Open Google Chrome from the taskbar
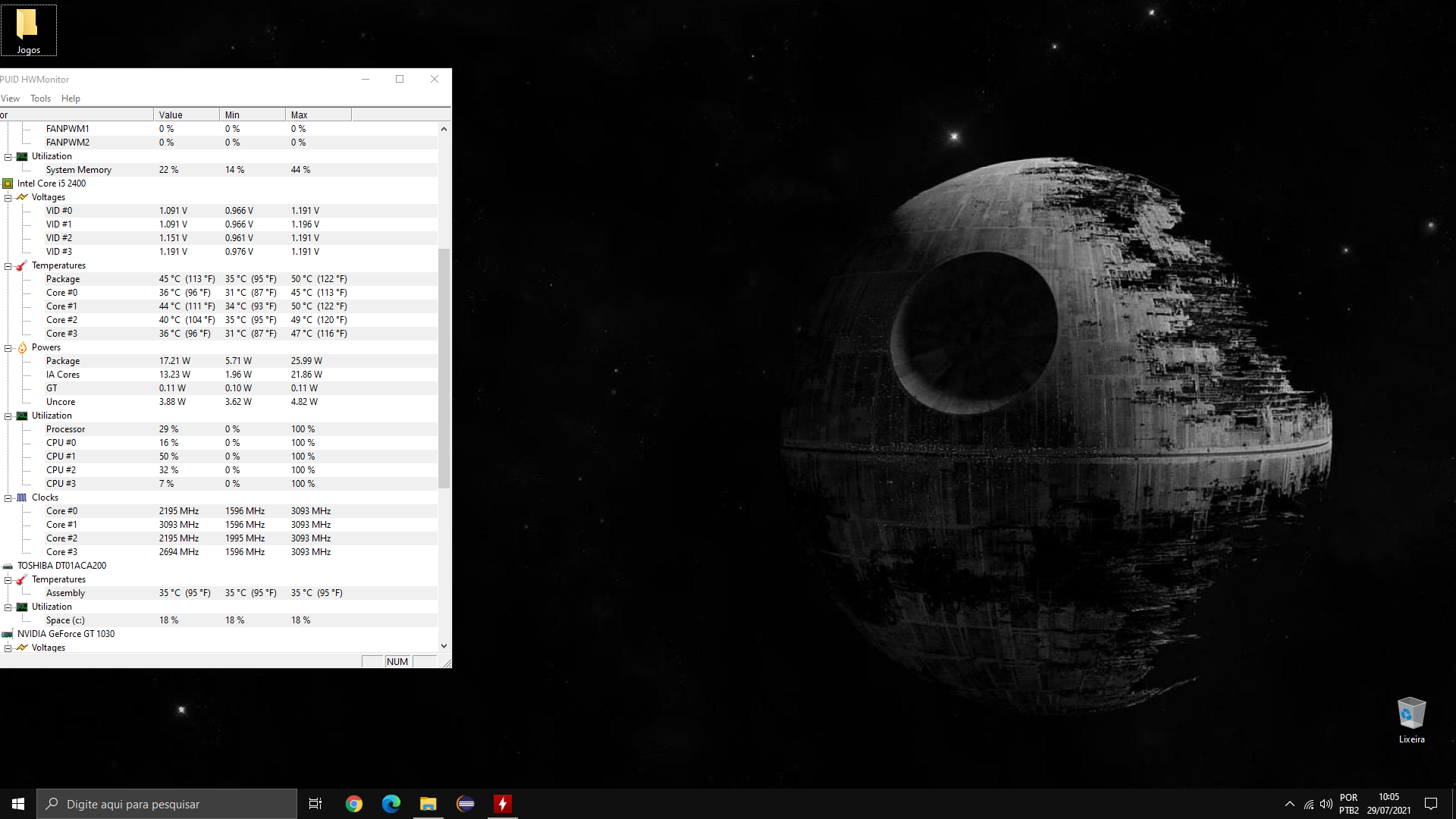The image size is (1456, 819). [x=354, y=804]
